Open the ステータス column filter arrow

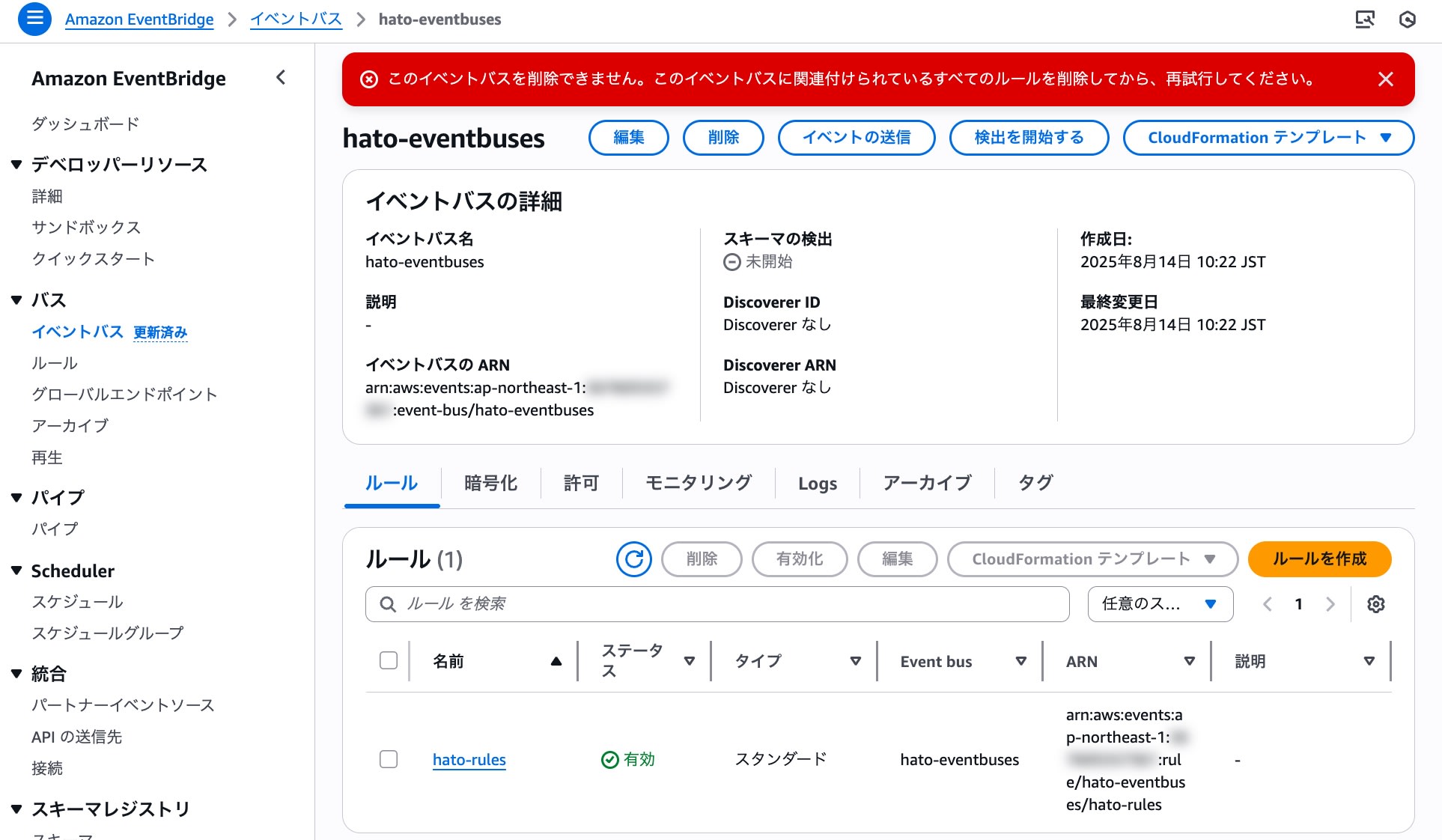click(690, 661)
